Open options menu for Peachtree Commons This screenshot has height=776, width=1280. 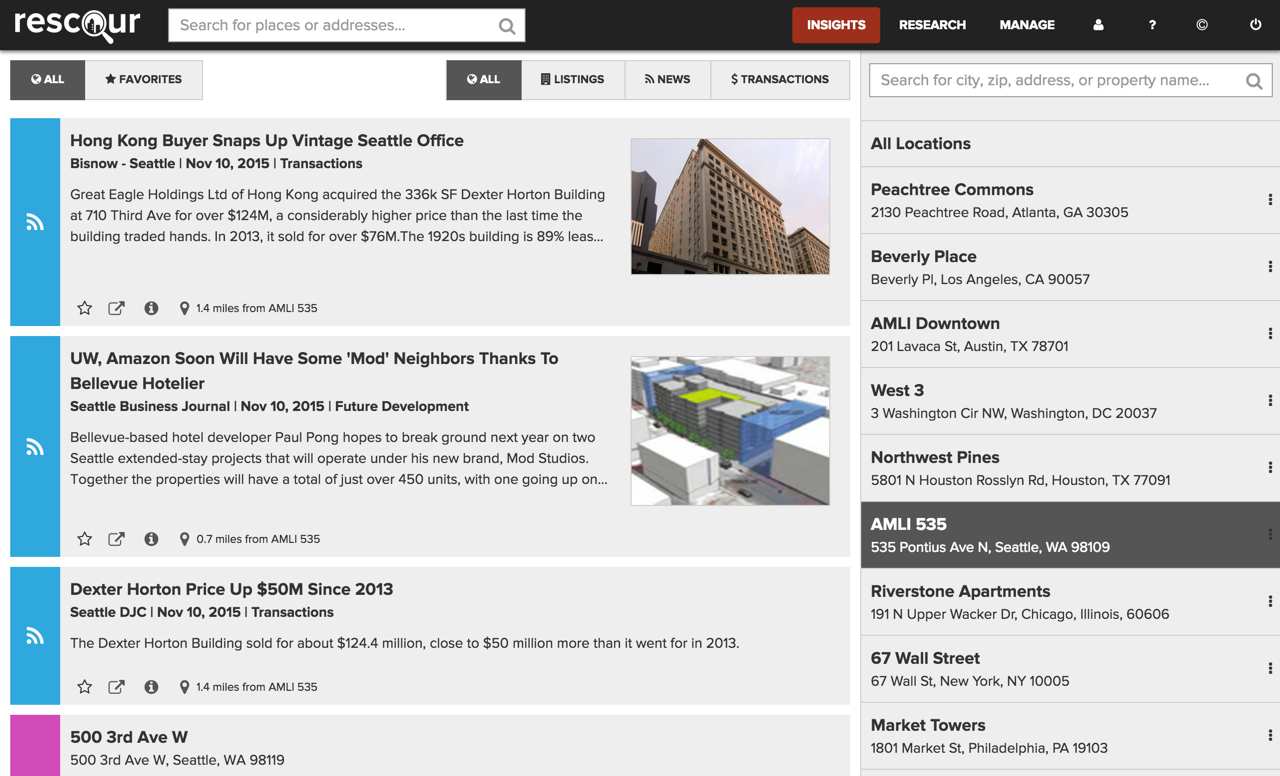[1270, 200]
